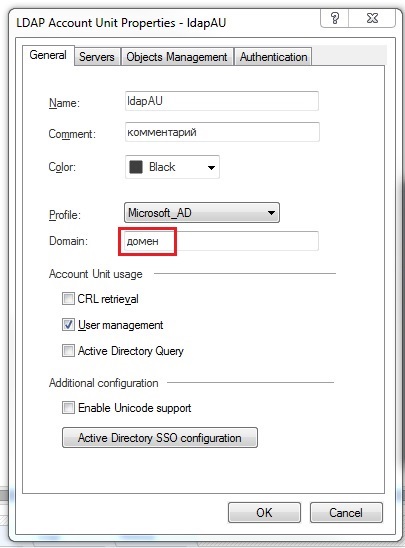Confirm changes with the OK button
Image resolution: width=405 pixels, height=548 pixels.
coord(264,512)
